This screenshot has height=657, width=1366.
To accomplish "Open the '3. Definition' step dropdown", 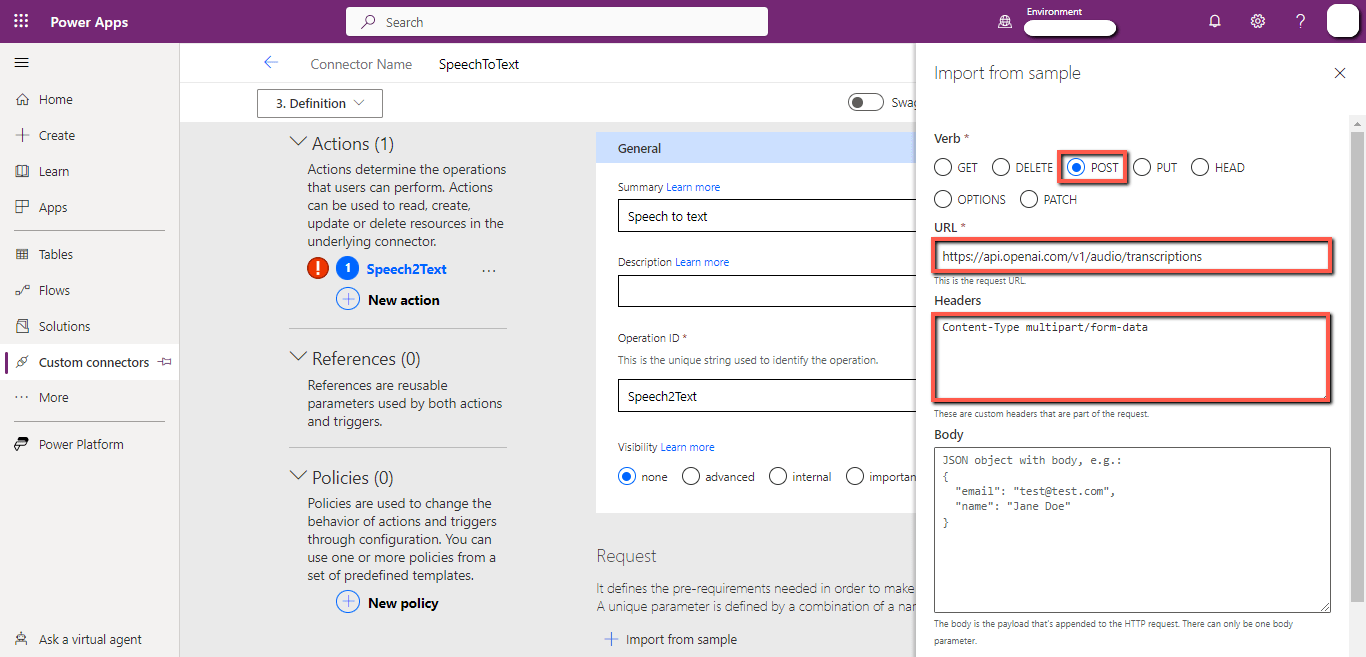I will click(x=320, y=103).
